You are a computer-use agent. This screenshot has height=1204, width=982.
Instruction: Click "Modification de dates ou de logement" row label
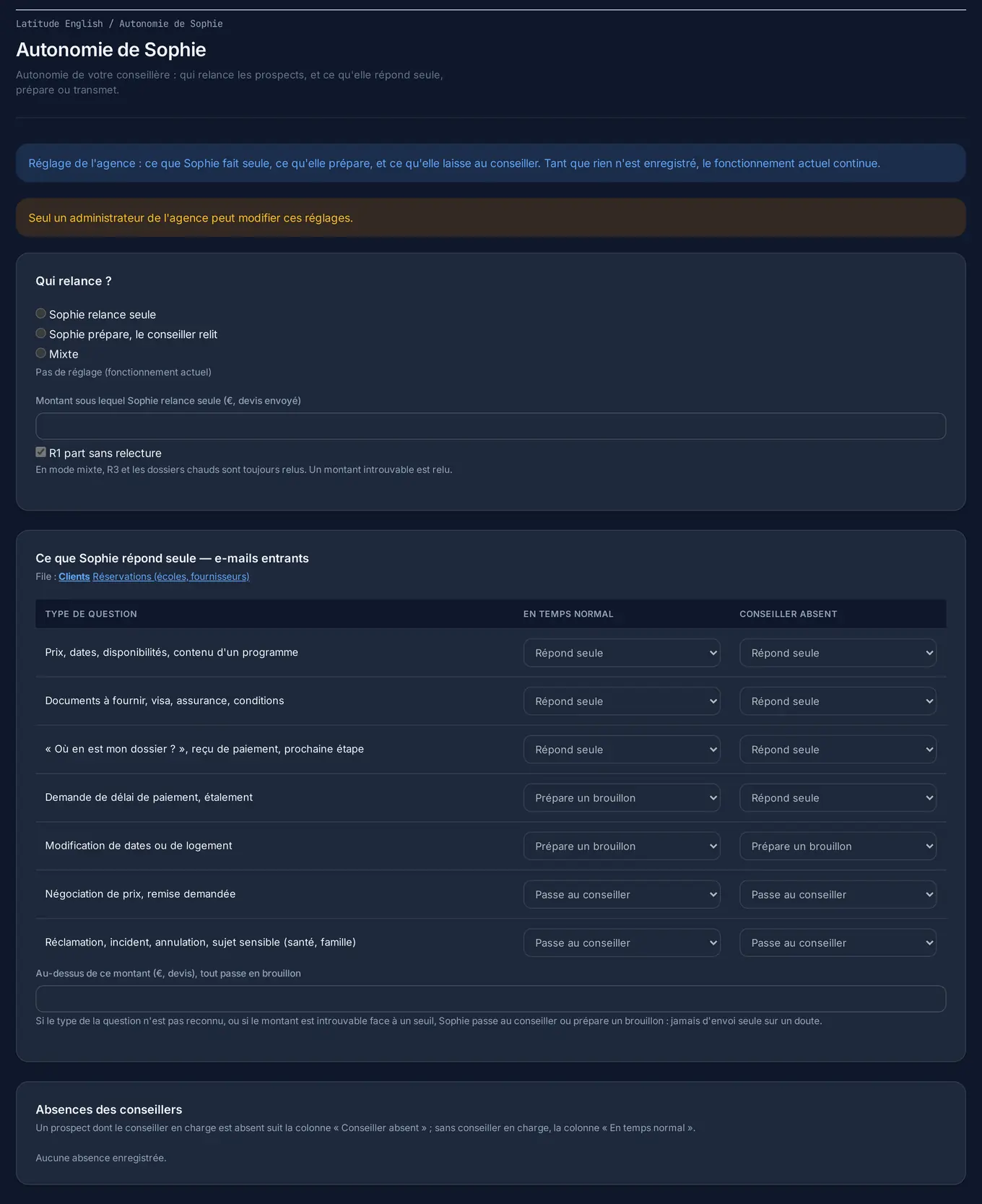point(139,846)
